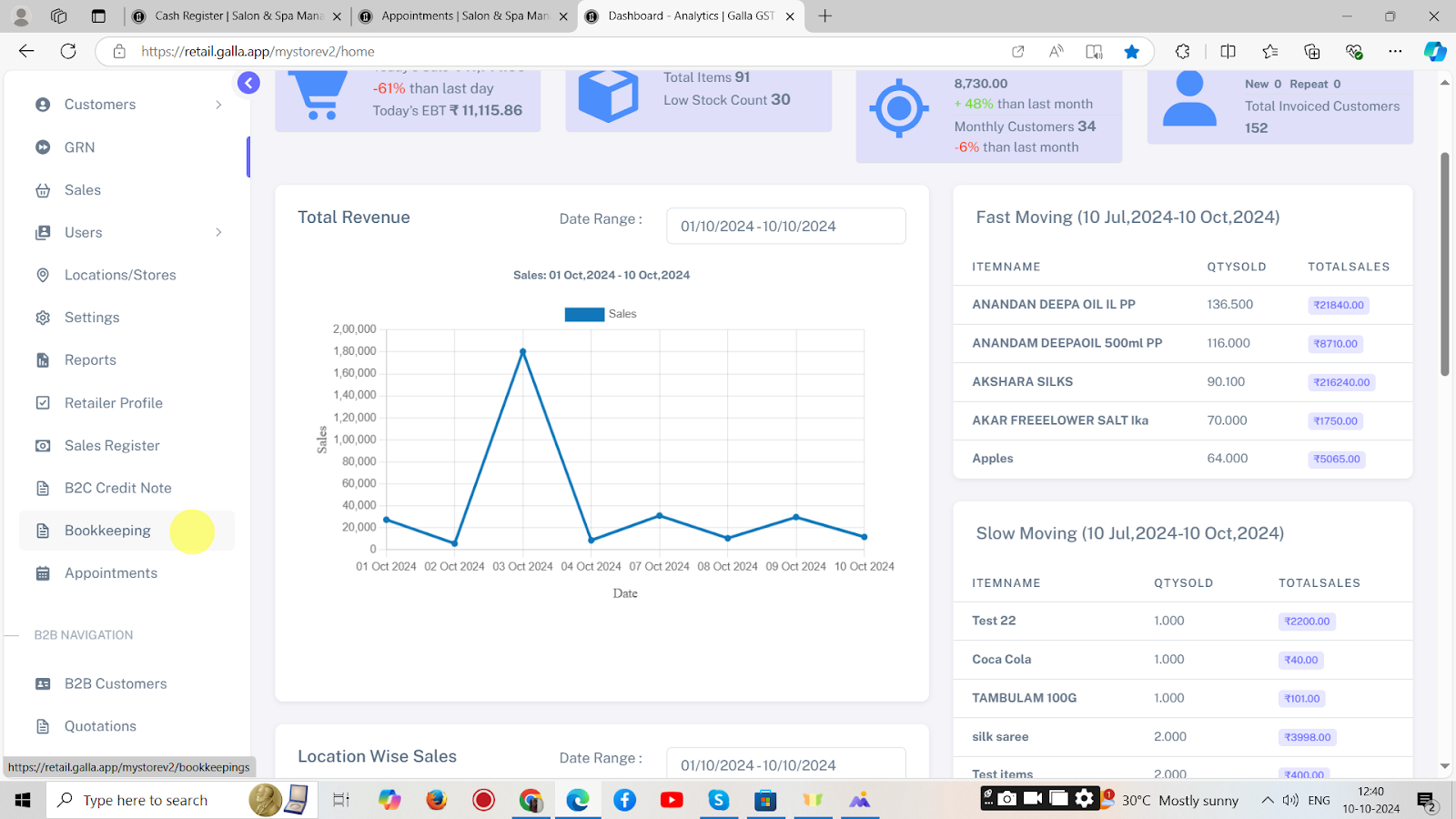Screen dimensions: 1456x819
Task: Click the Reports document icon
Action: point(43,360)
